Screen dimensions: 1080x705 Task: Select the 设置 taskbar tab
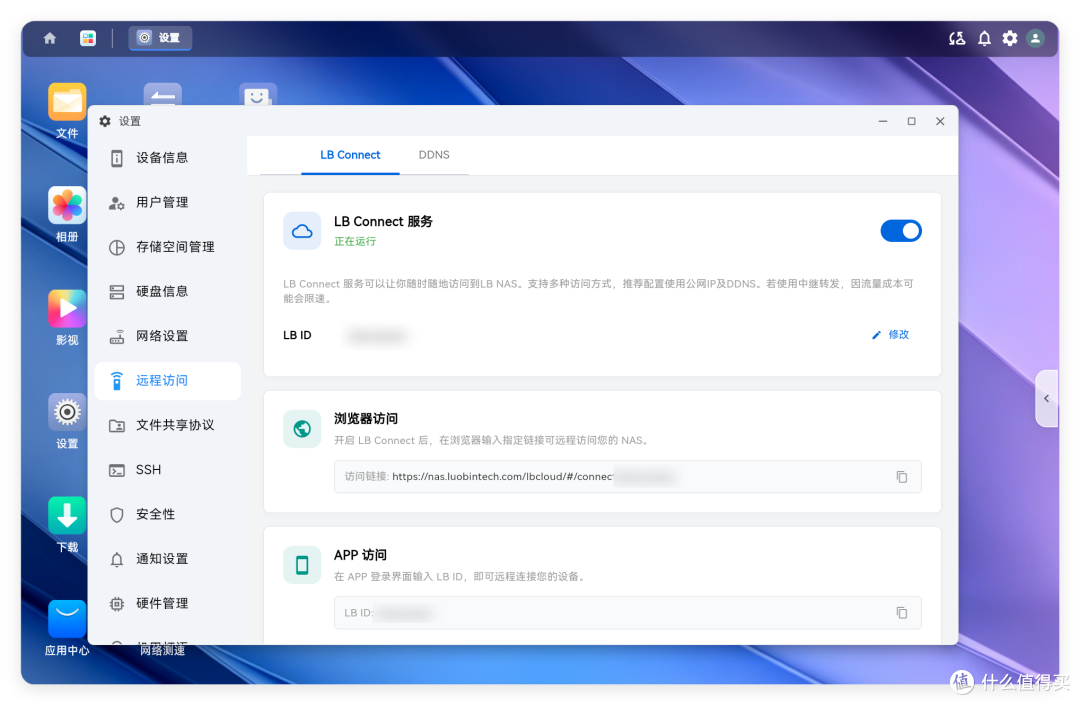pyautogui.click(x=160, y=39)
